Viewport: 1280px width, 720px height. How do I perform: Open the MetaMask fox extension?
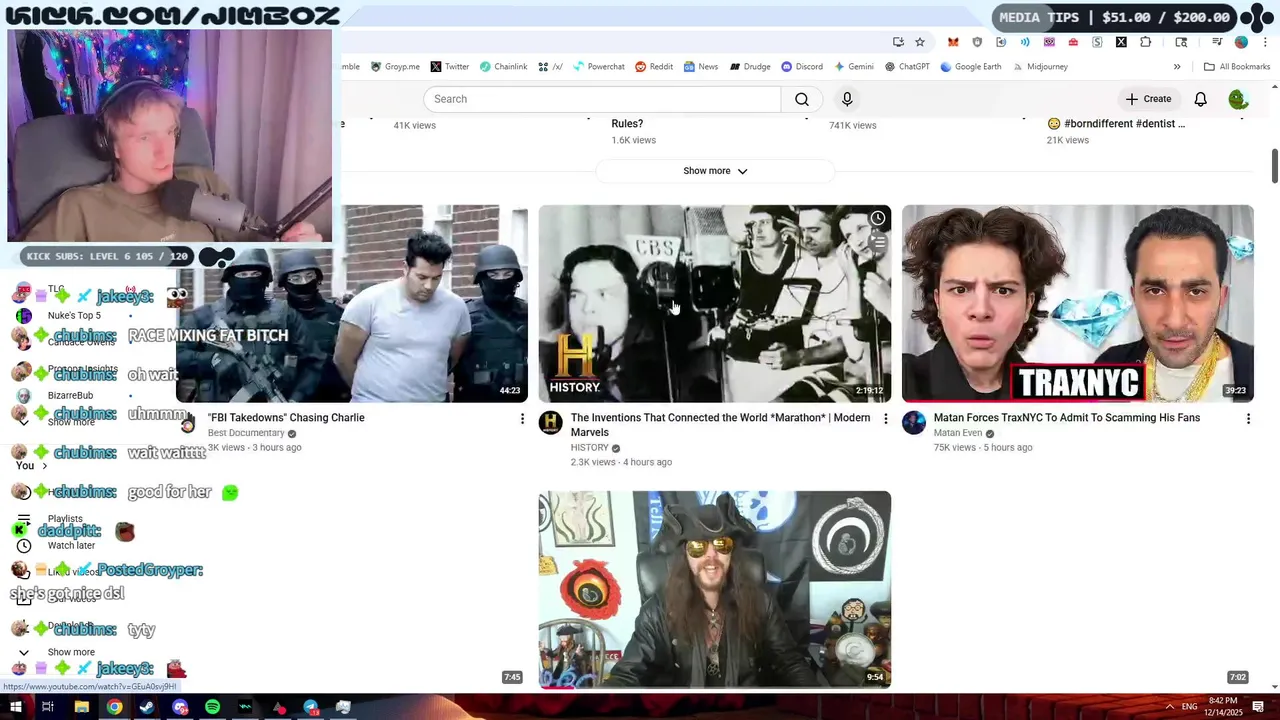click(x=953, y=42)
